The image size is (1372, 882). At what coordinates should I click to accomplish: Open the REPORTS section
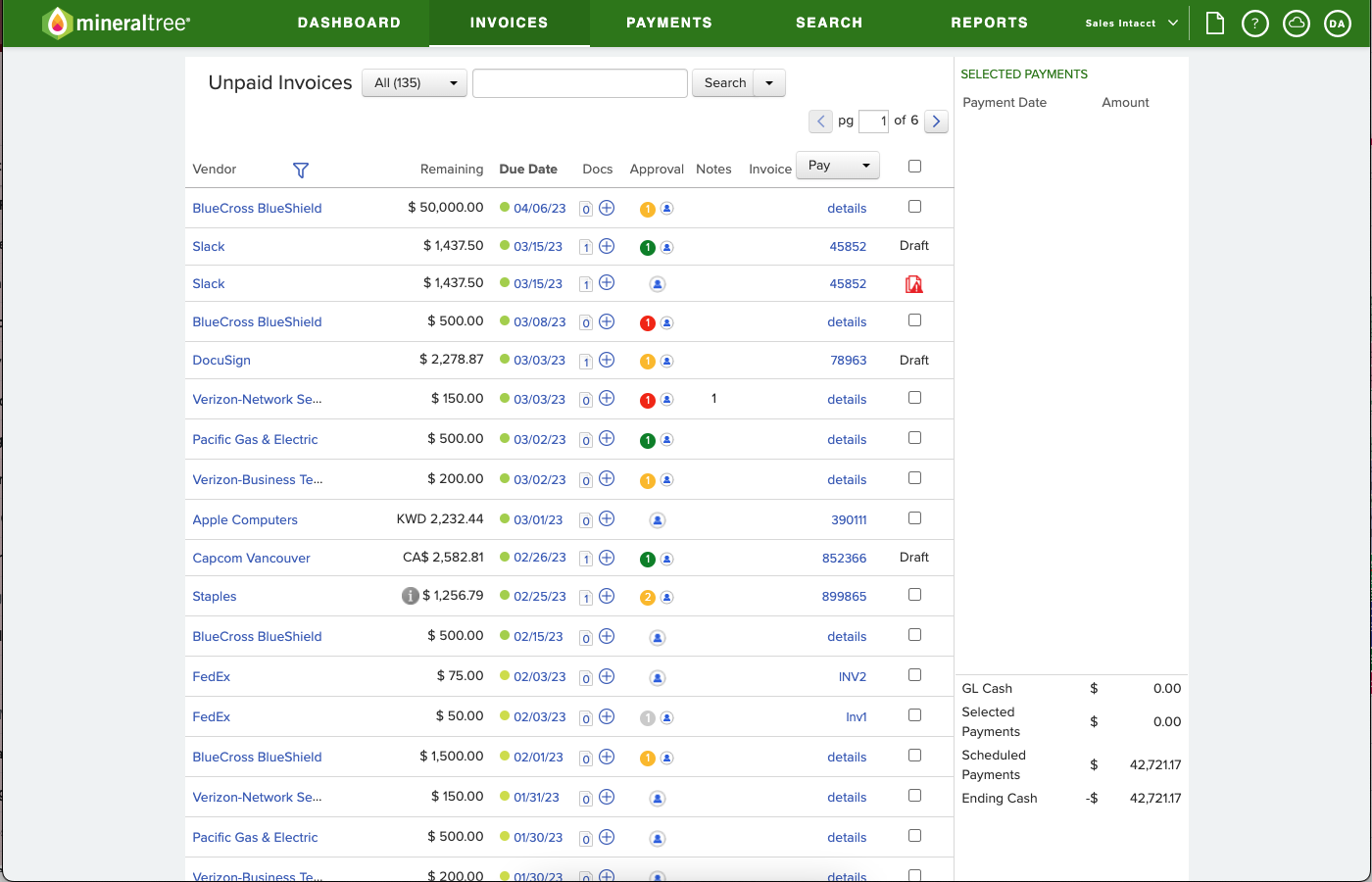990,23
